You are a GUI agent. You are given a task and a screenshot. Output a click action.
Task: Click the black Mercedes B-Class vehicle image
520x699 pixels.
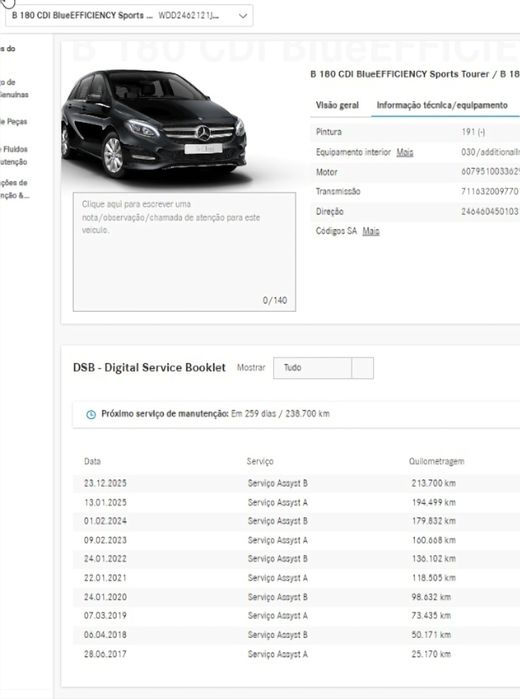[154, 125]
